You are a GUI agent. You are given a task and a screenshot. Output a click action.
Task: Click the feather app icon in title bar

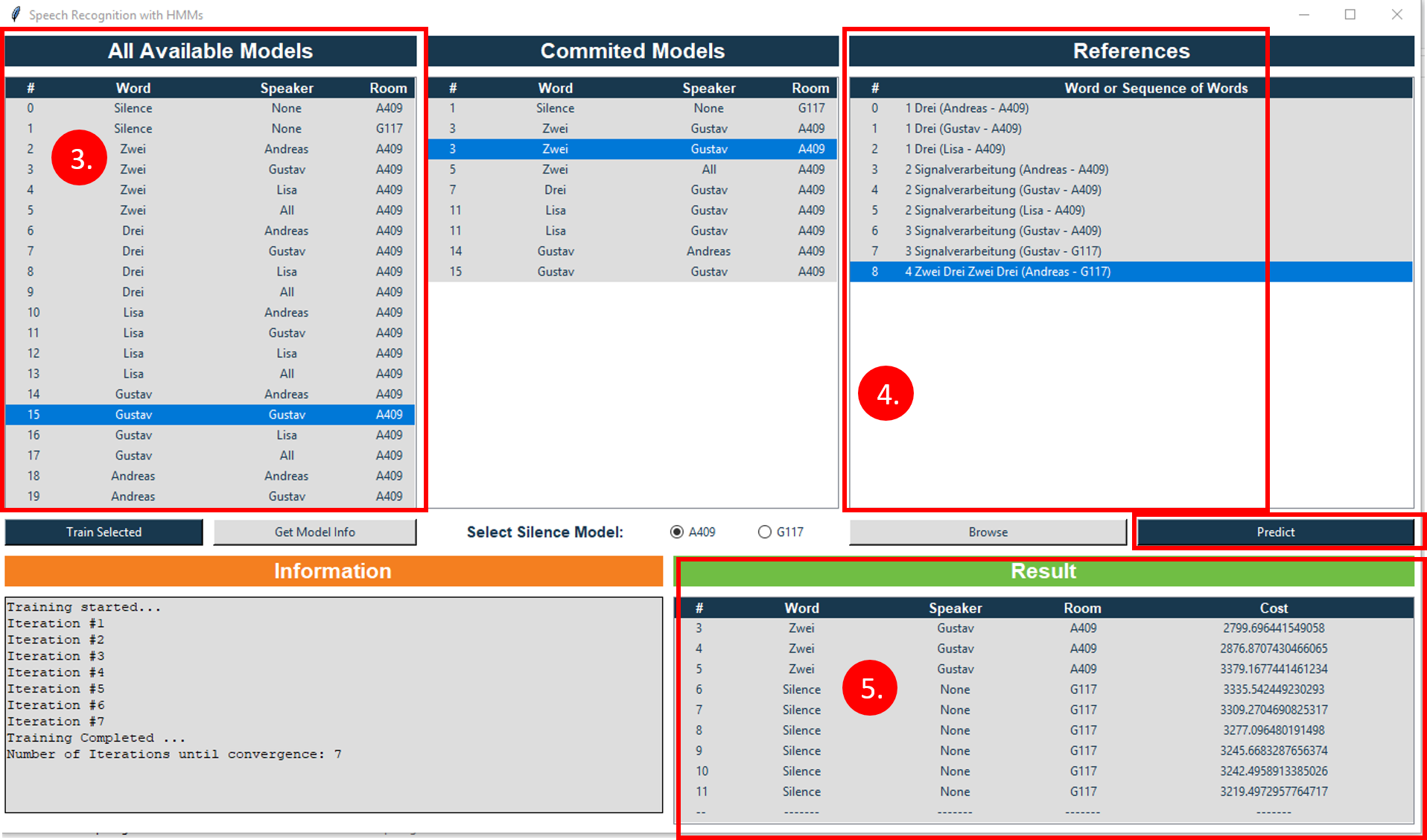[15, 14]
